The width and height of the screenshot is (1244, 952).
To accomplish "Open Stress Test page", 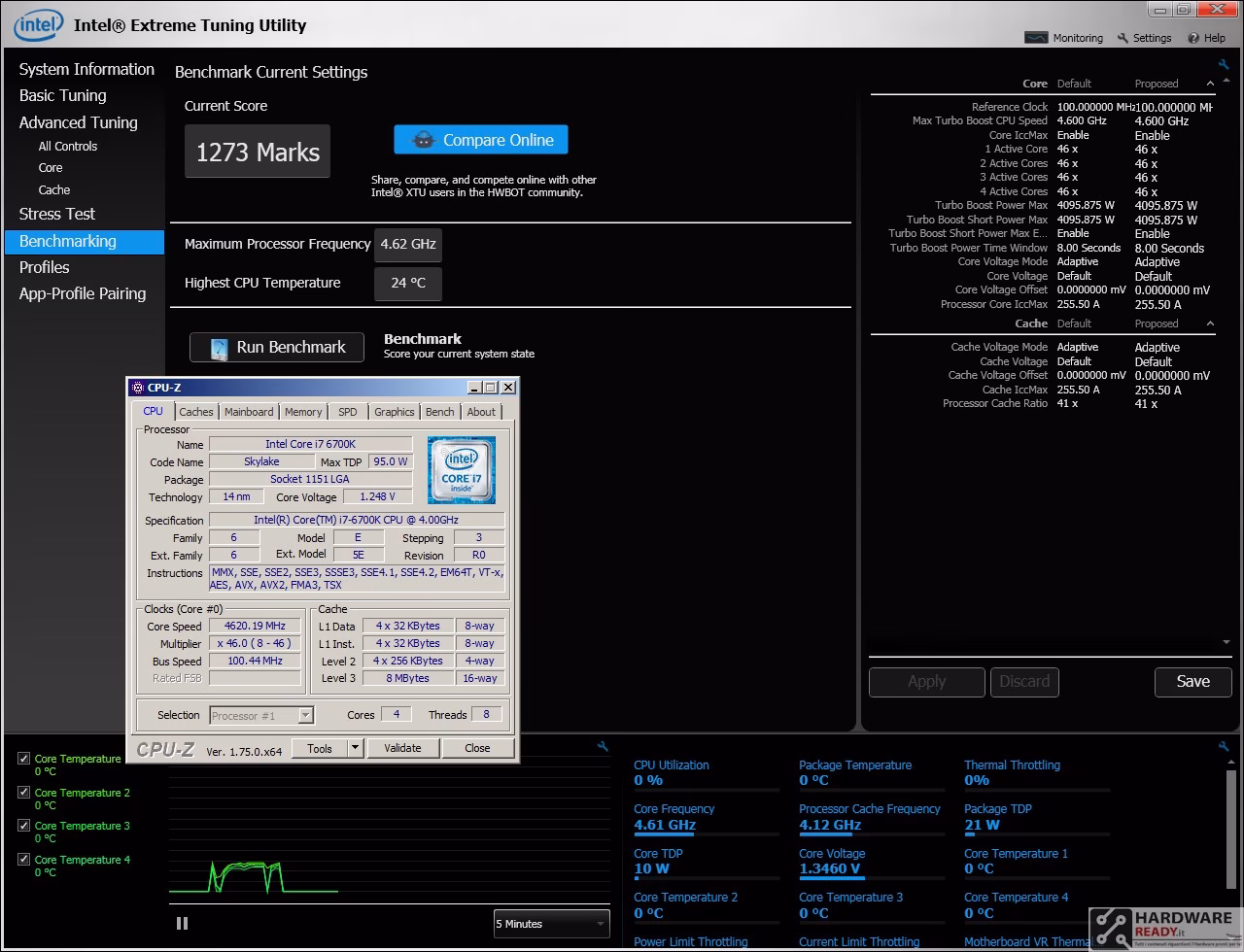I will tap(57, 214).
